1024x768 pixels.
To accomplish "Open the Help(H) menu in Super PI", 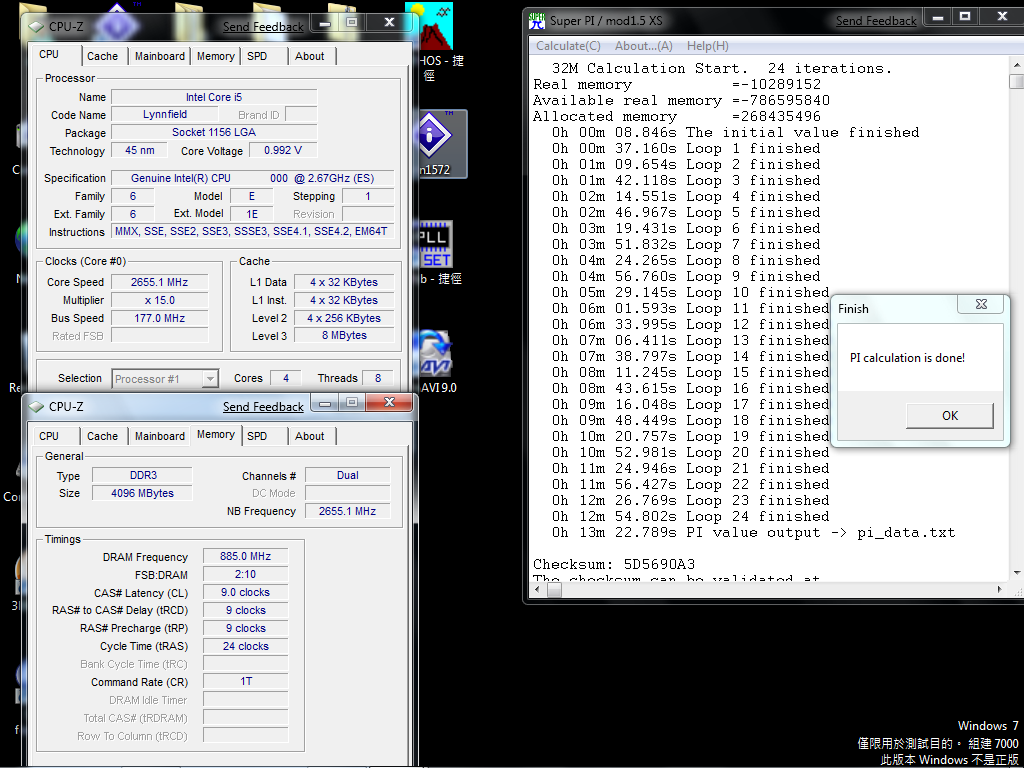I will (708, 46).
